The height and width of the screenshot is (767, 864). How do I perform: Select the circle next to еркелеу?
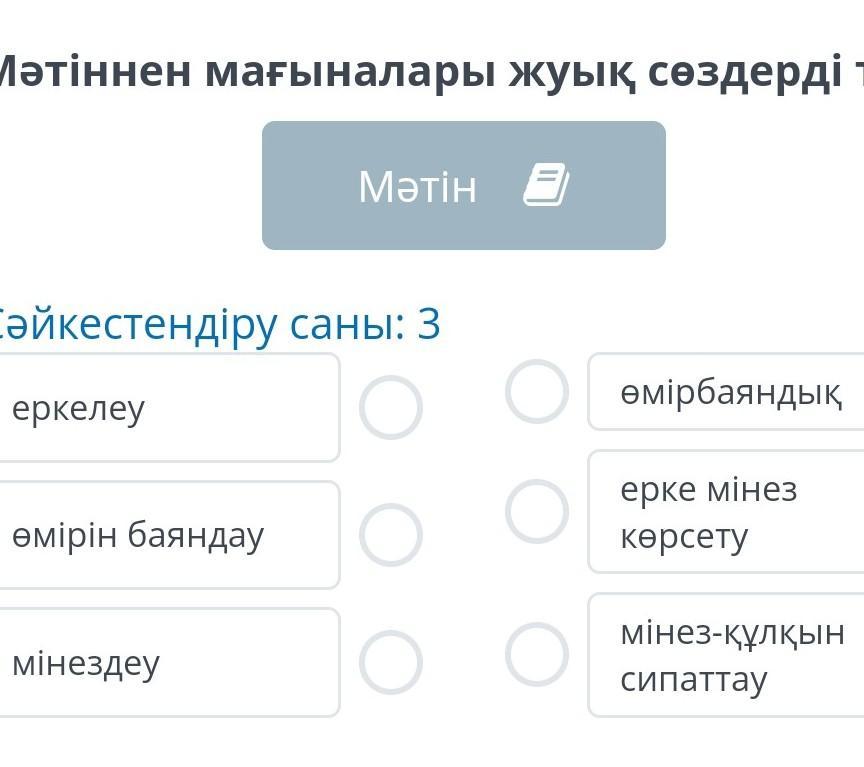[391, 407]
